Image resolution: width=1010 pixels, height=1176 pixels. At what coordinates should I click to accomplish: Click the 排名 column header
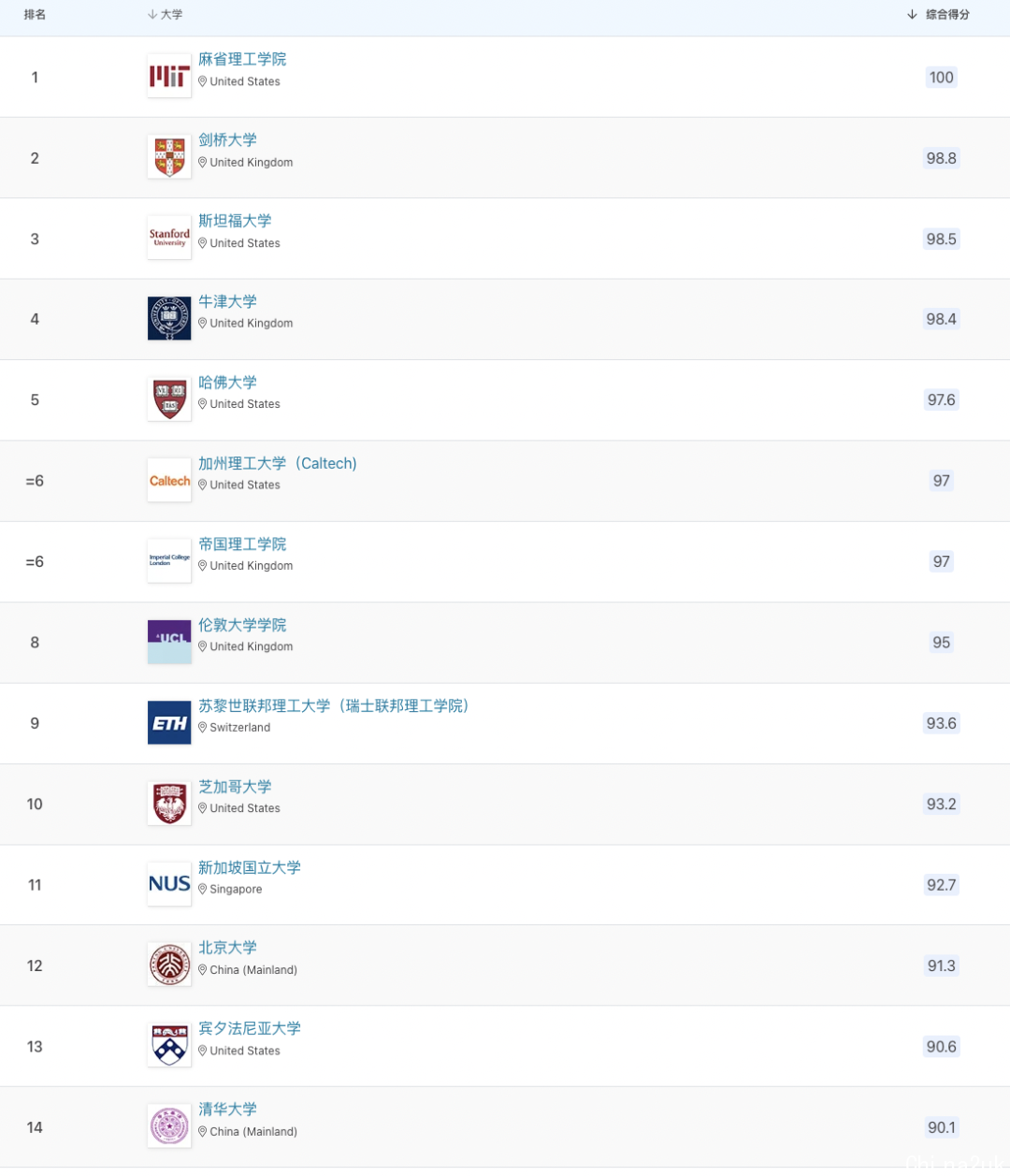pos(35,15)
